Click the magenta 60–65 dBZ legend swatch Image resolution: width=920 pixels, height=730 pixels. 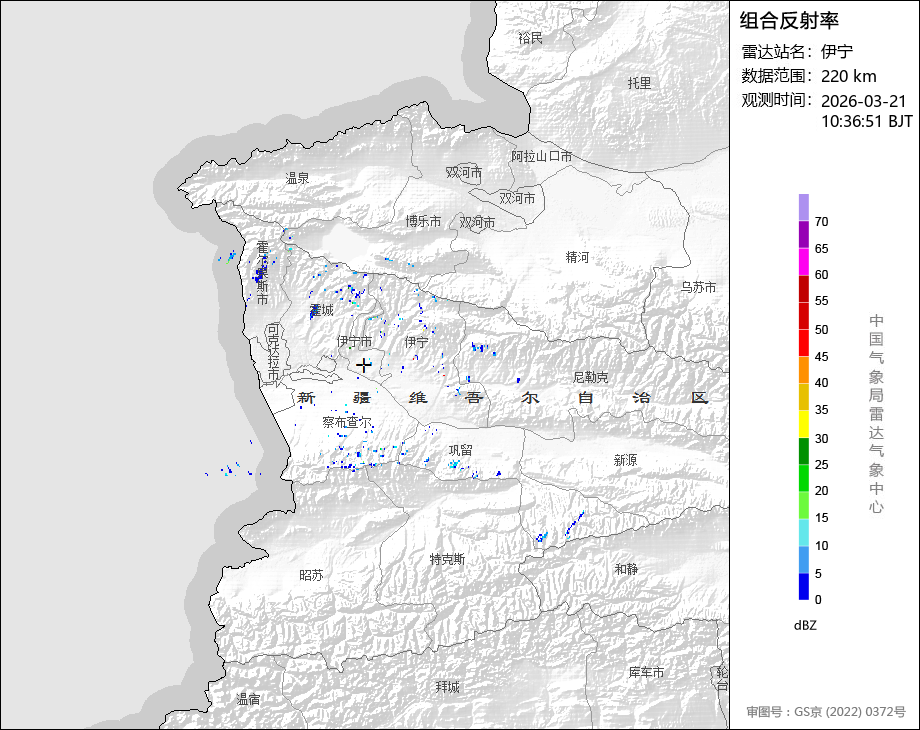pyautogui.click(x=804, y=261)
